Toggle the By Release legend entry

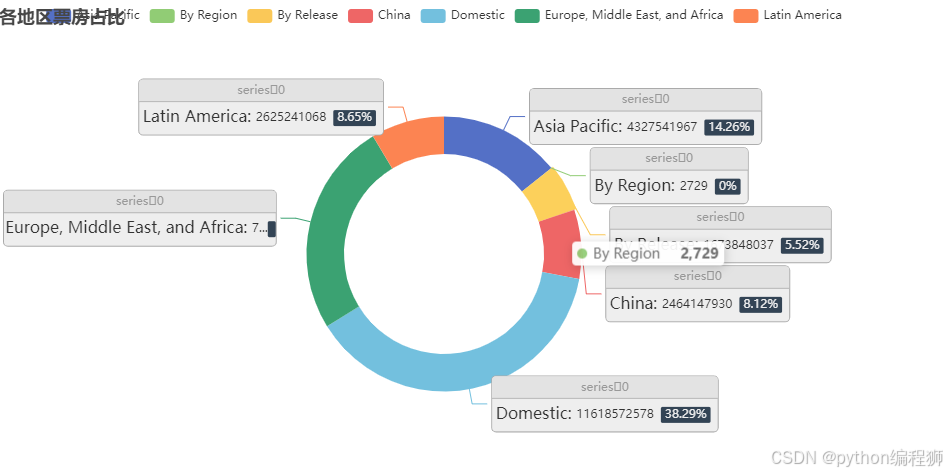tap(292, 15)
